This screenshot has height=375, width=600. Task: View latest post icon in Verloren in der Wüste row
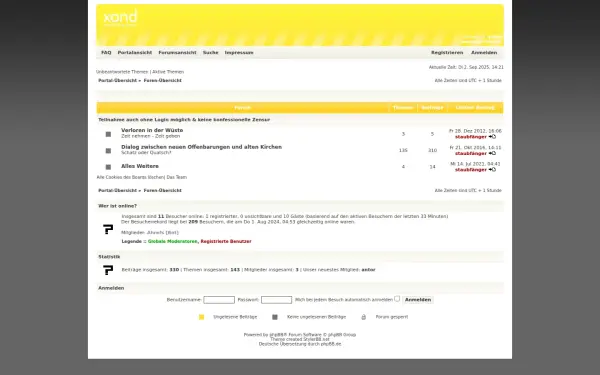(492, 137)
